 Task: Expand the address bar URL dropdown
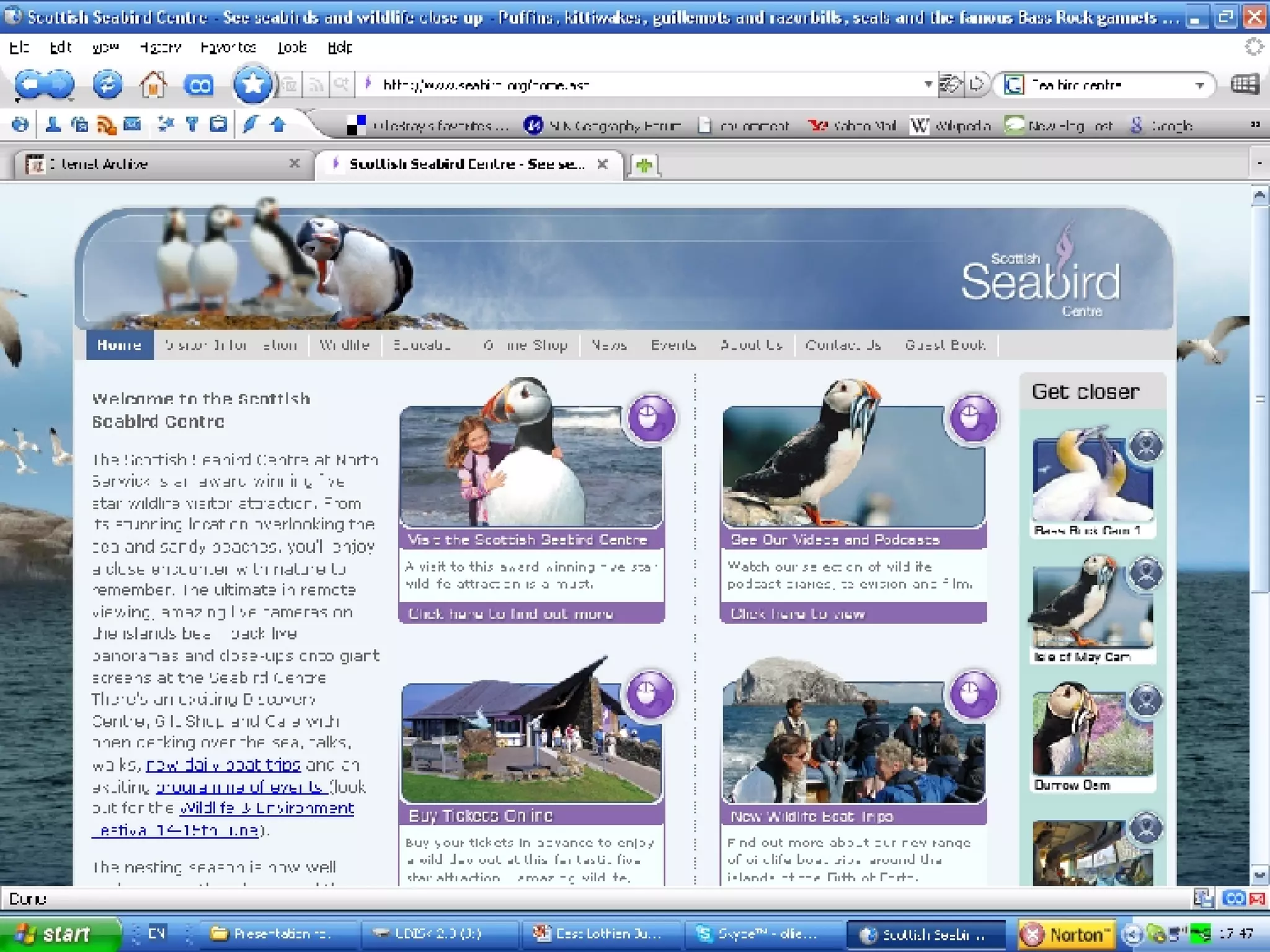pos(928,84)
